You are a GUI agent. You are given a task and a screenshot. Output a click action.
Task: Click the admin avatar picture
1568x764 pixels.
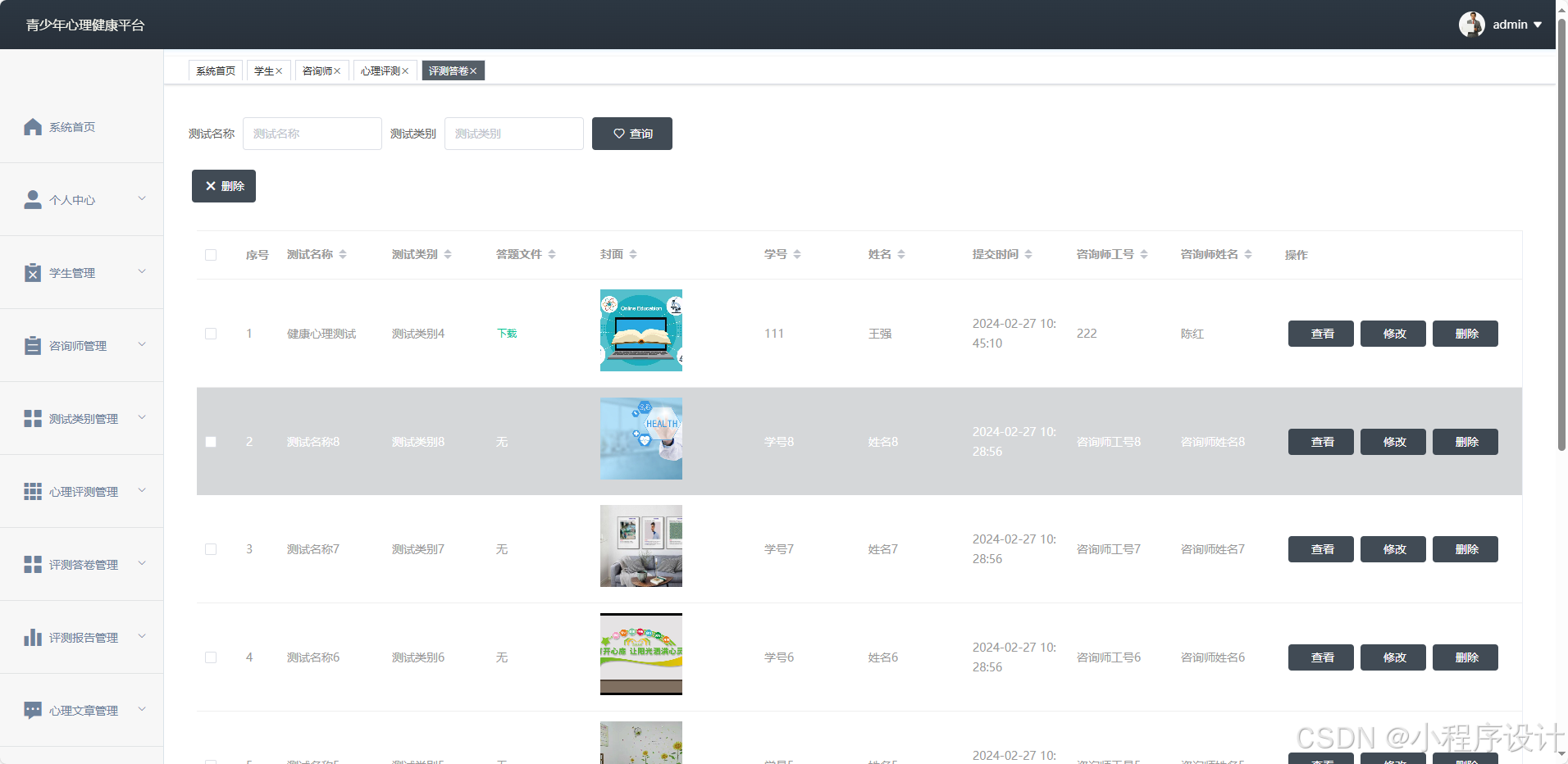(x=1471, y=25)
